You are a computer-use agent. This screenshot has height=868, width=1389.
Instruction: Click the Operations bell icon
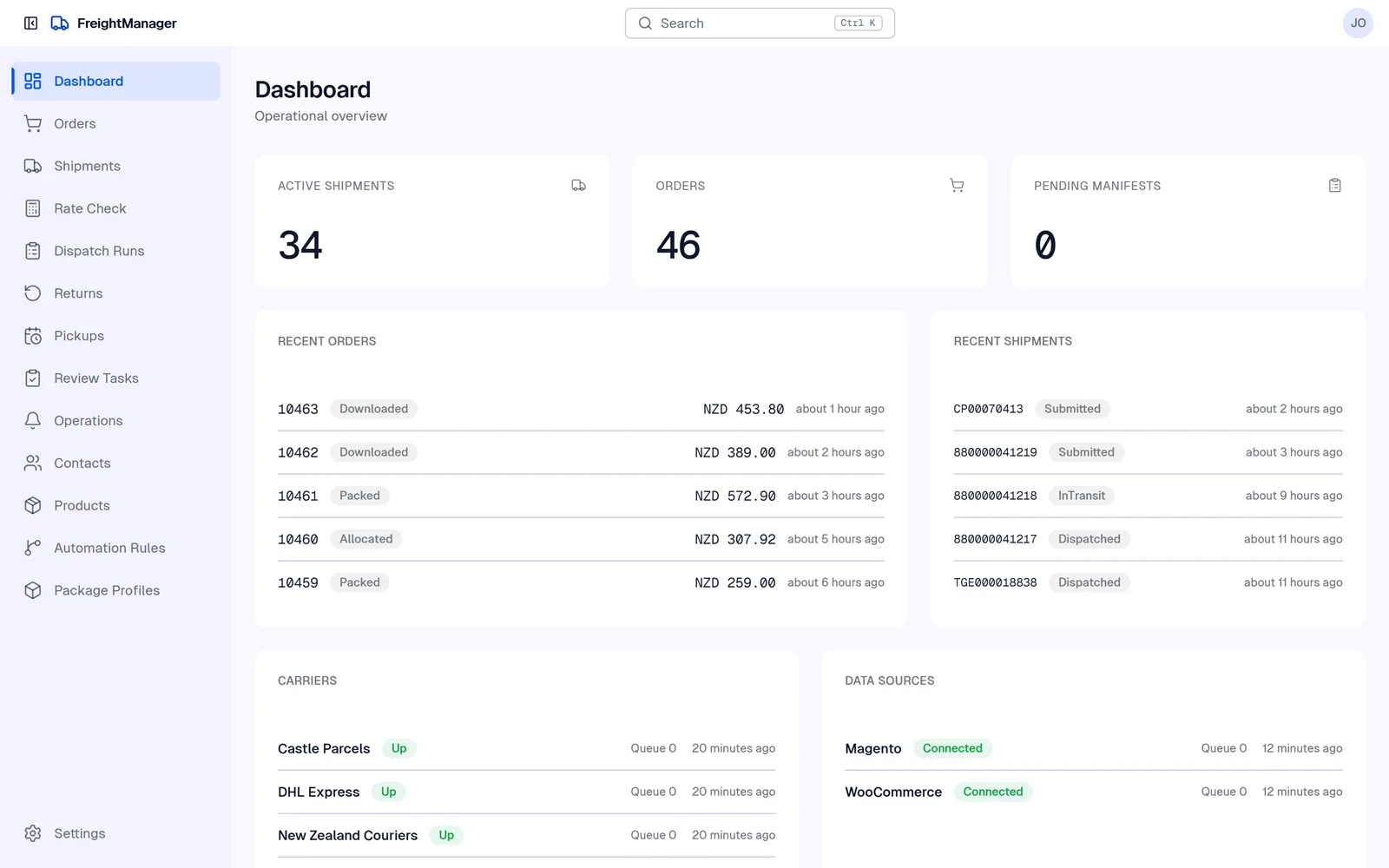coord(33,420)
